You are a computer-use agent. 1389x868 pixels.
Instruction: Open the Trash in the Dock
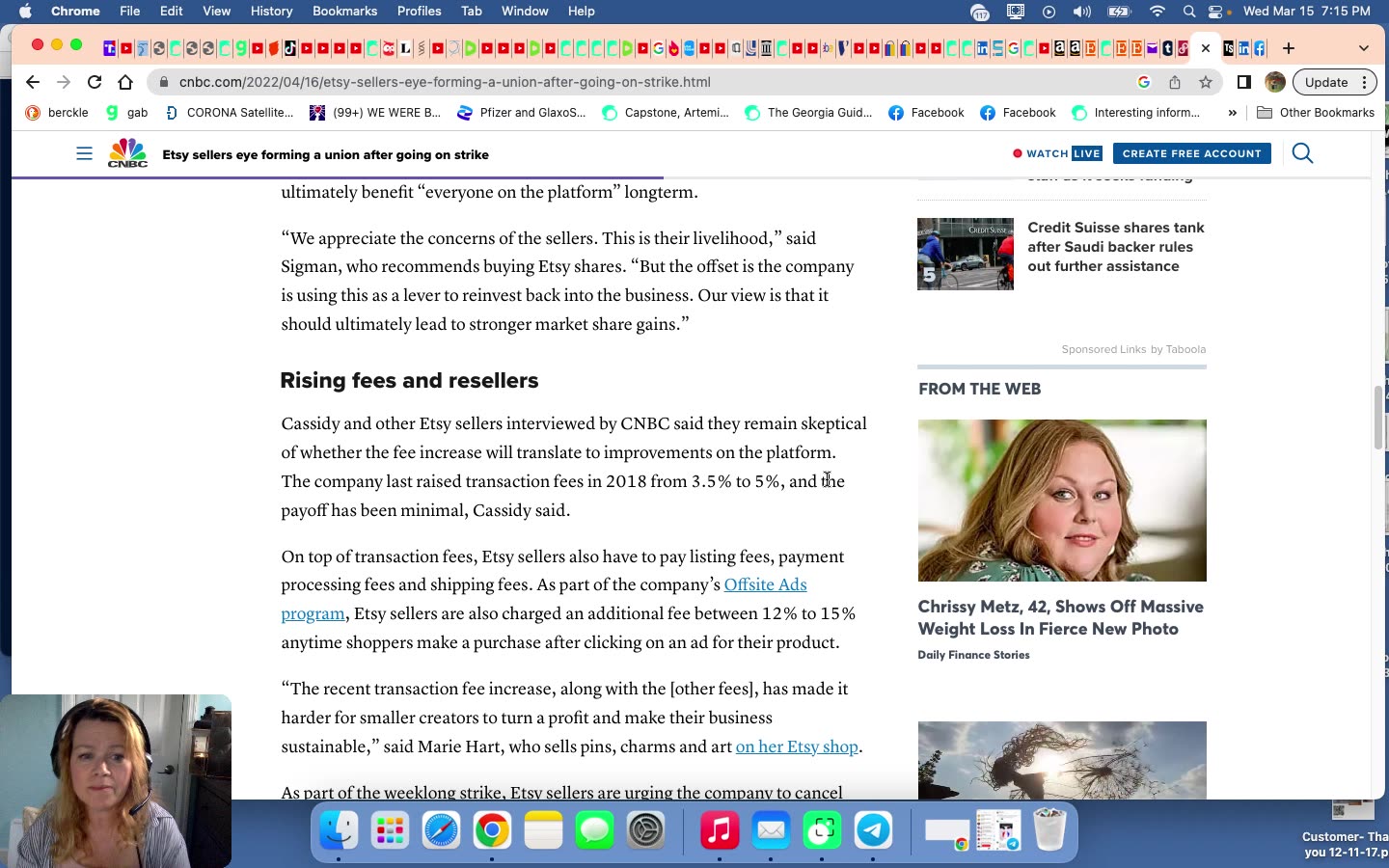point(1049,830)
